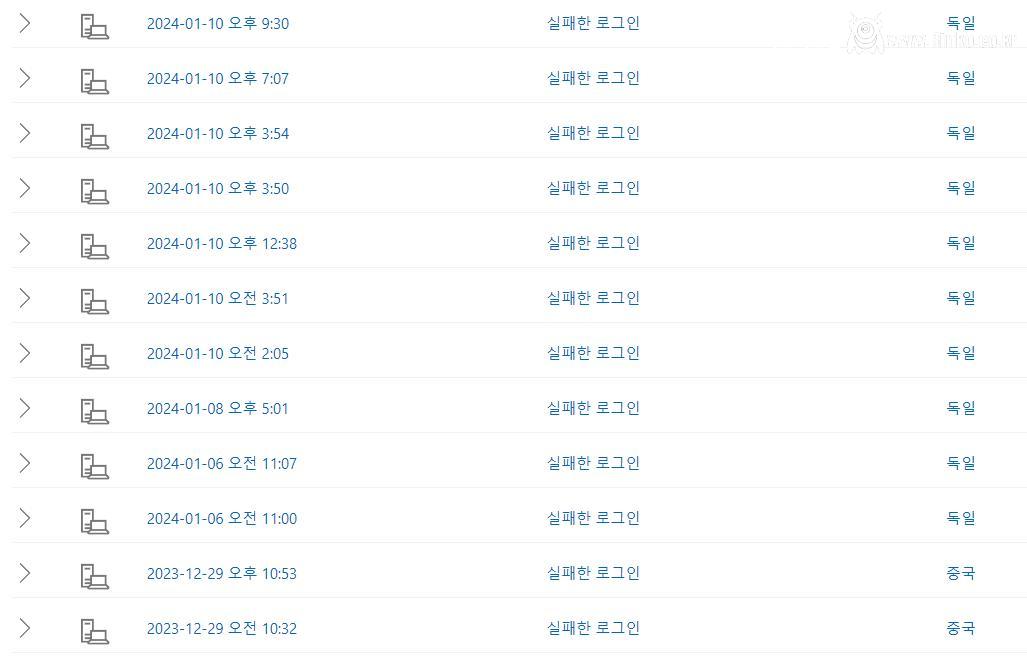1027x665 pixels.
Task: Click device icon for 2024-01-10 오후 7:07 entry
Action: pos(94,81)
